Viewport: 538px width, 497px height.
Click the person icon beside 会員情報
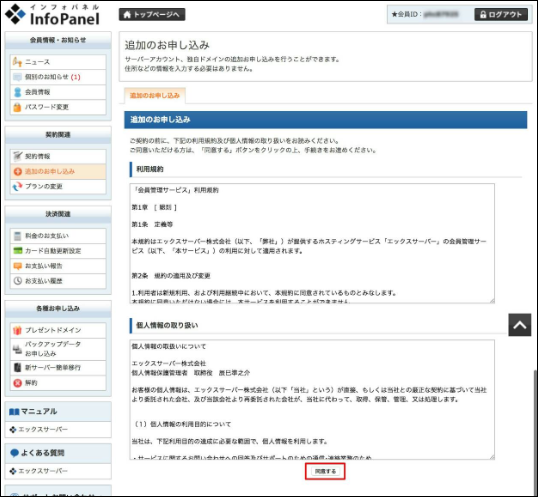point(17,92)
